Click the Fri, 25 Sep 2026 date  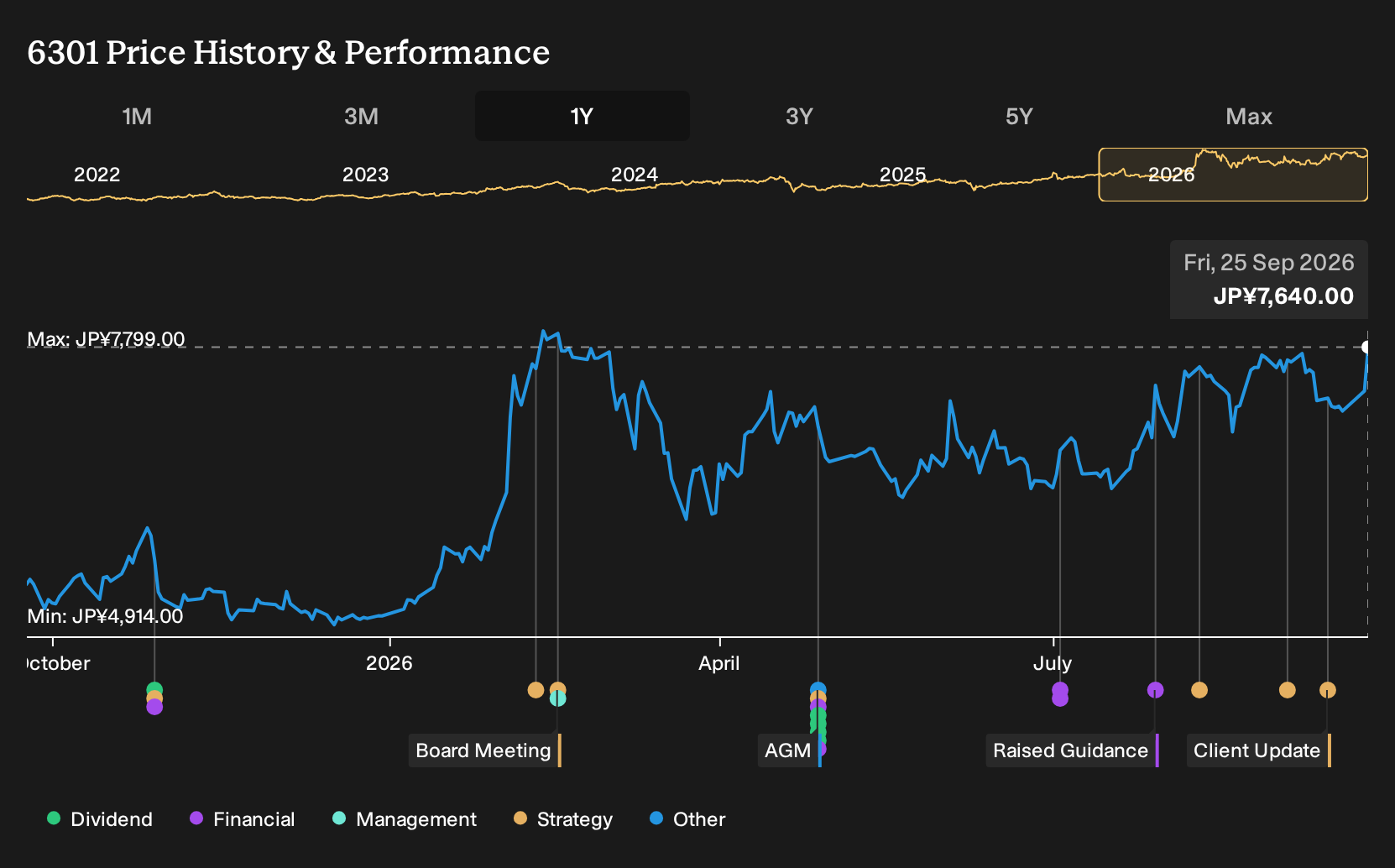pos(1269,263)
